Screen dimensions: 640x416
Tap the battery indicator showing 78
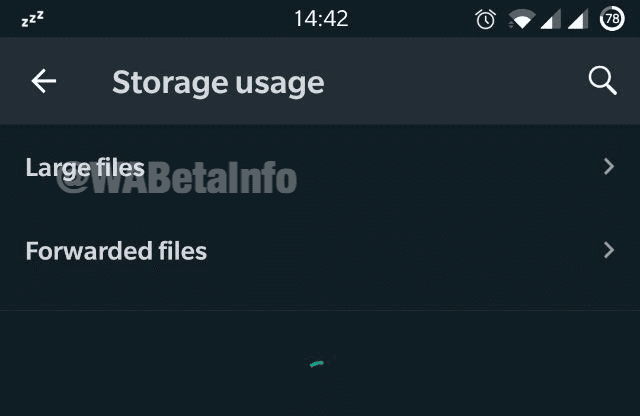coord(612,19)
